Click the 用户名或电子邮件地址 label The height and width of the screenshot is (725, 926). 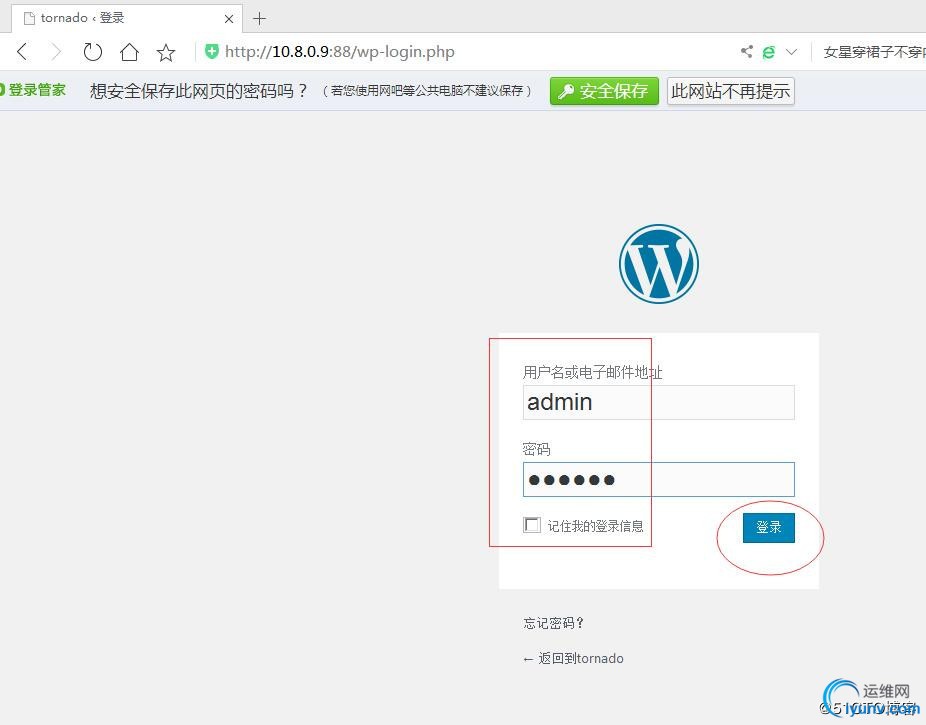click(592, 372)
